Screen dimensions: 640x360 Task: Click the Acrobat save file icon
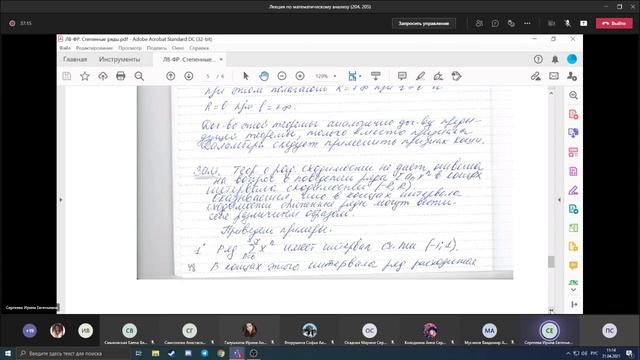(x=67, y=76)
